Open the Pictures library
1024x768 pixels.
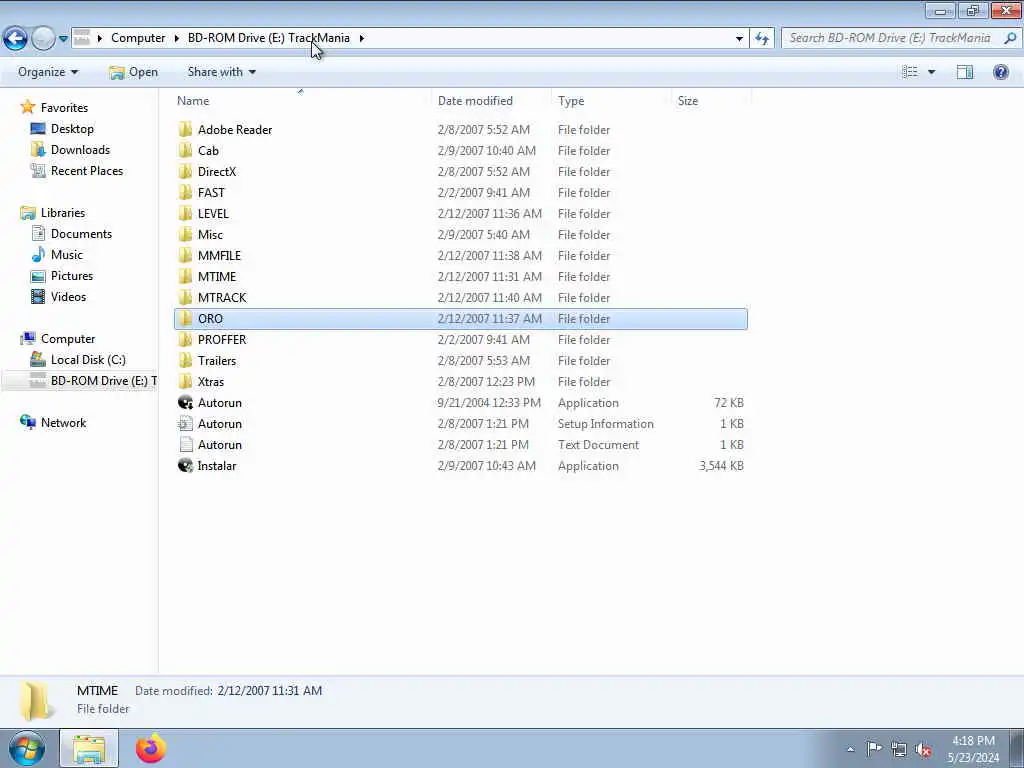click(72, 276)
